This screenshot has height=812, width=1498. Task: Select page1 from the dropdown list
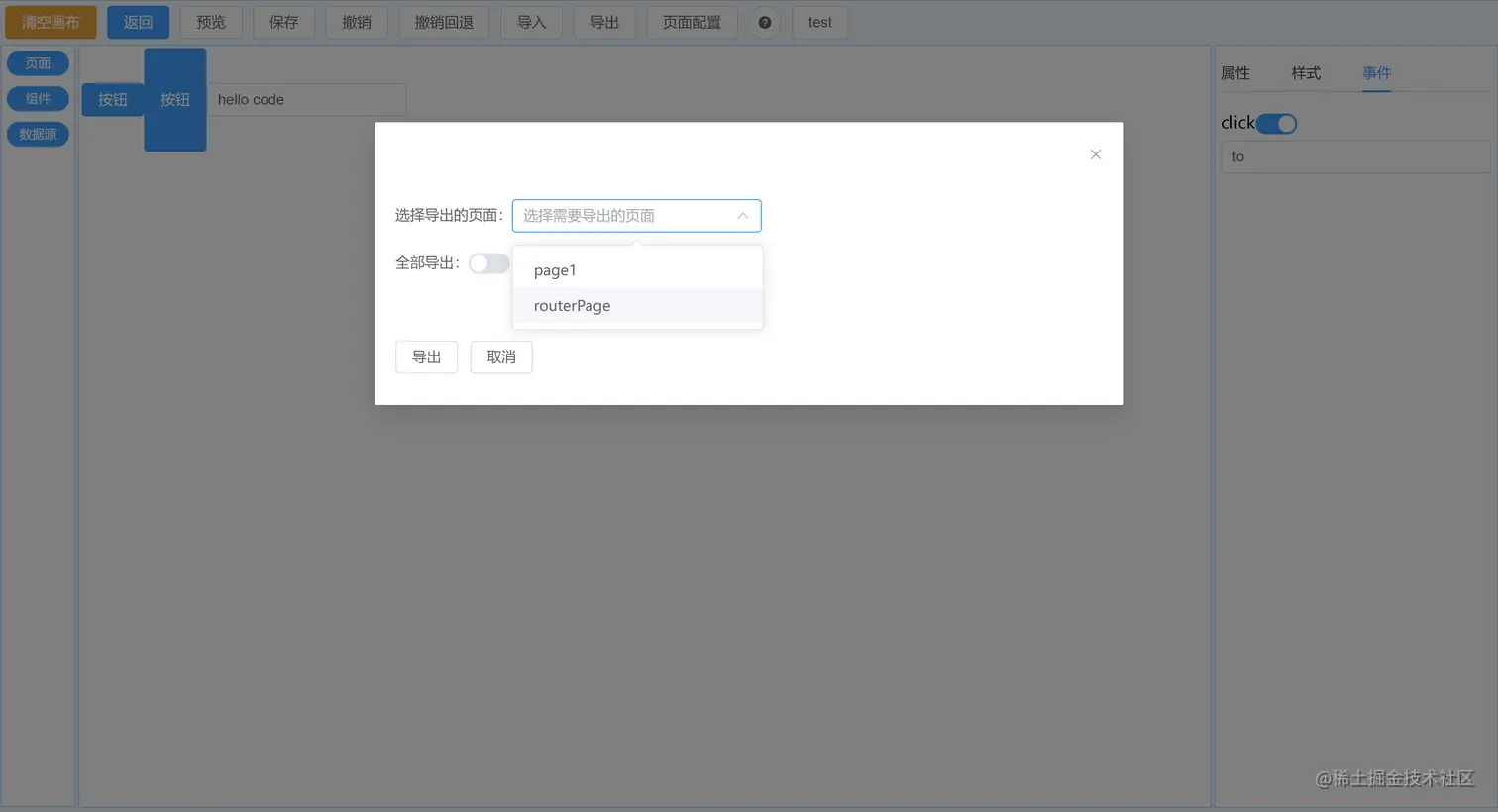click(554, 269)
